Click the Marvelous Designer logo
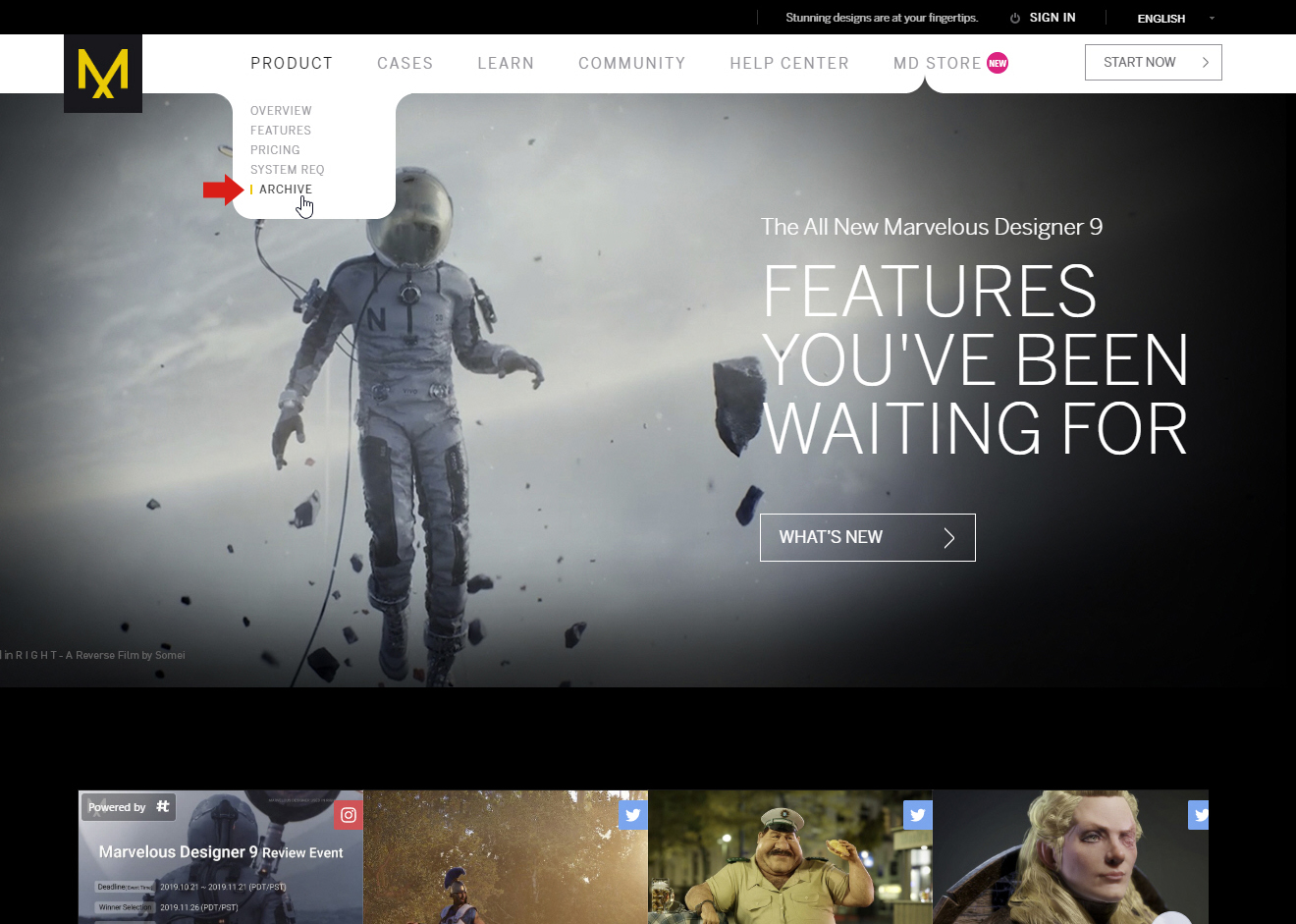 [103, 74]
